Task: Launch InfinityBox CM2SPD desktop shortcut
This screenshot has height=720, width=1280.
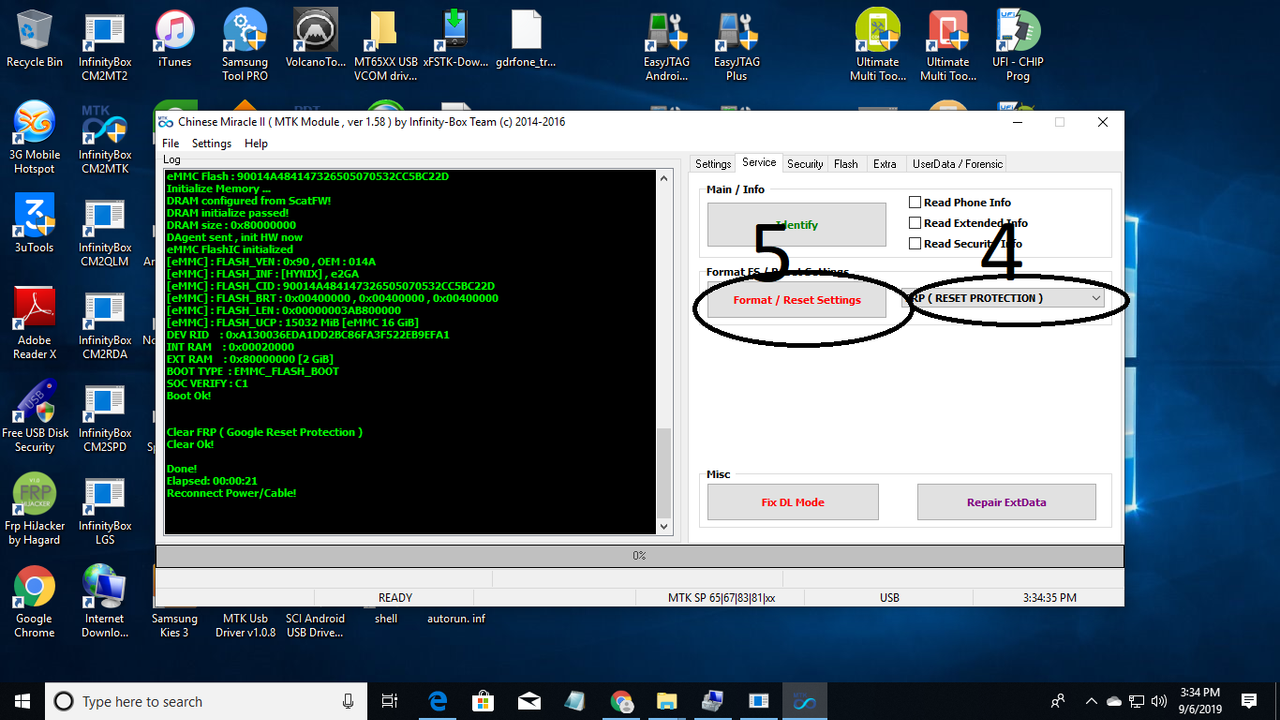Action: click(x=105, y=416)
